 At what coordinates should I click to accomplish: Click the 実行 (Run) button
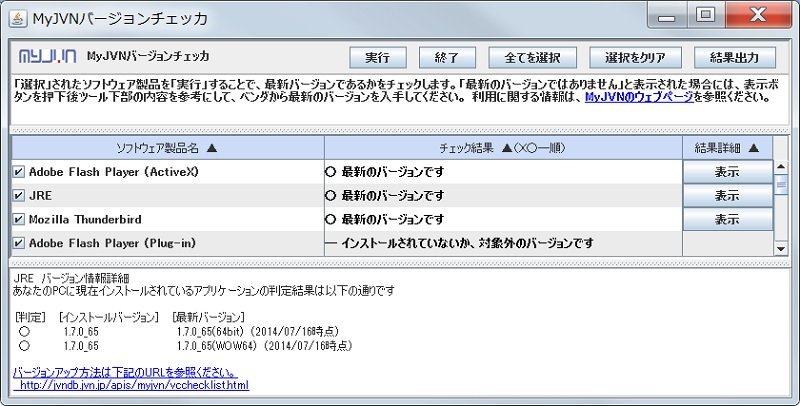point(378,58)
